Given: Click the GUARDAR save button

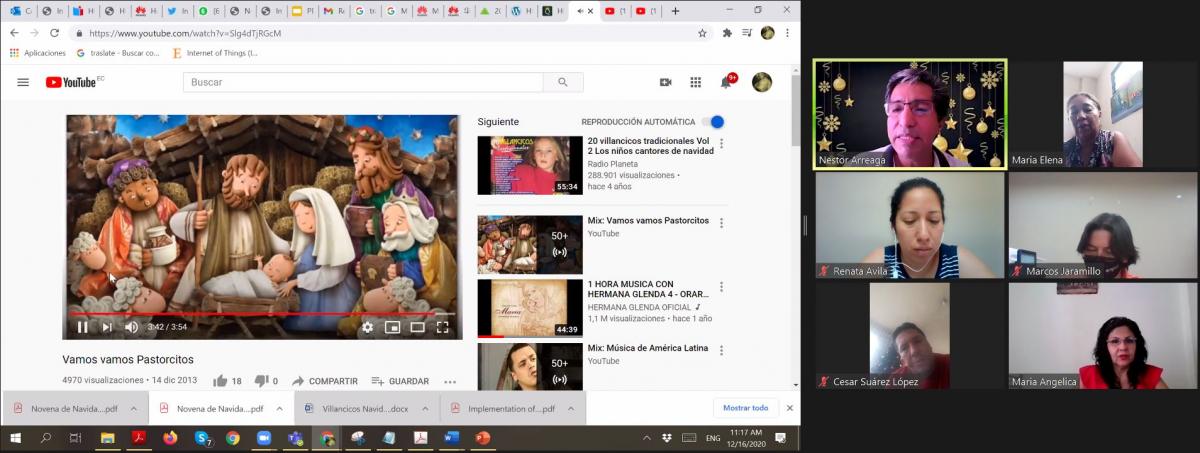Looking at the screenshot, I should (x=400, y=381).
